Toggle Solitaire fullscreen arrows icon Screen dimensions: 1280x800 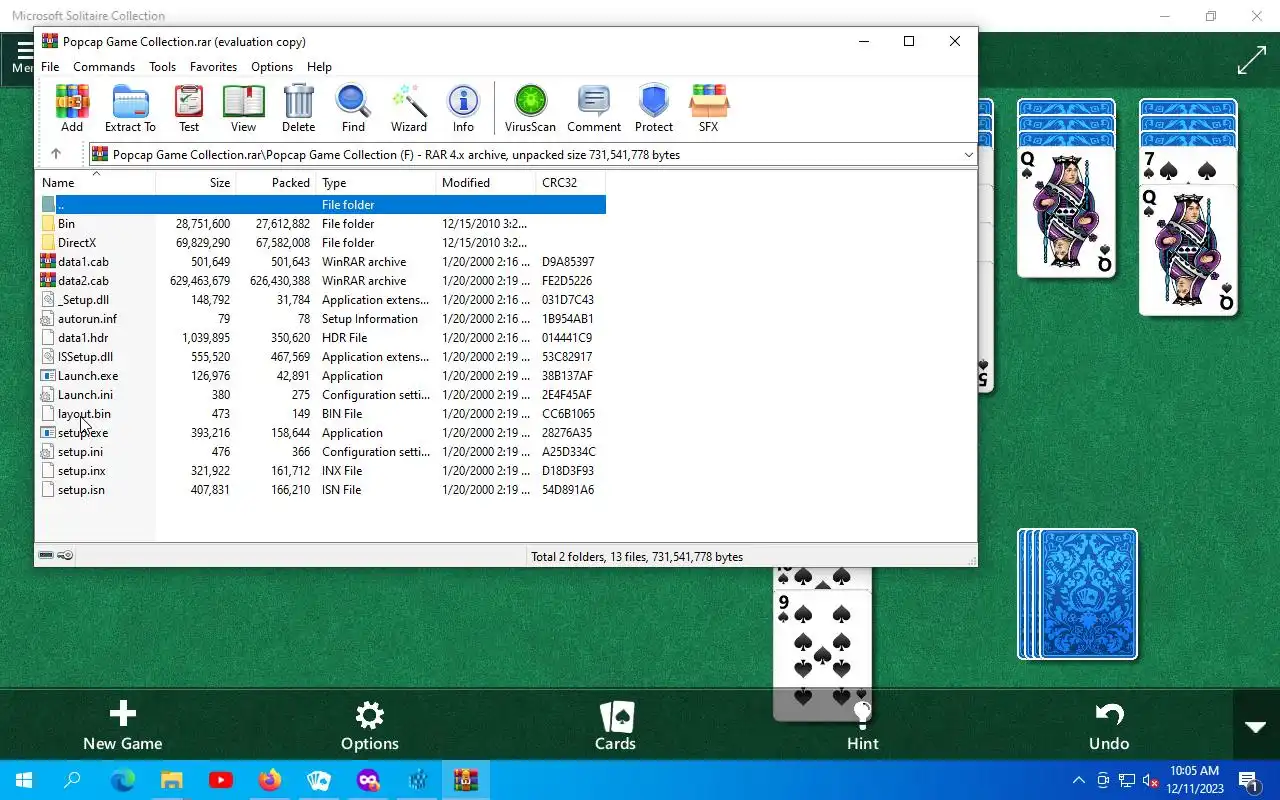(1251, 60)
